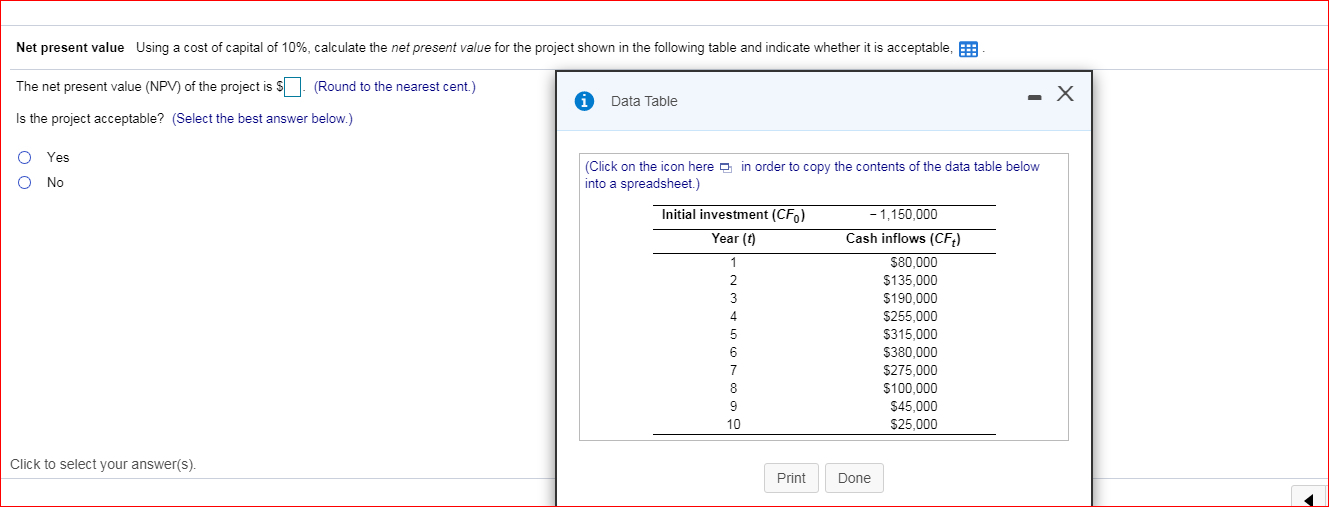Click the Year (t) column header
Image resolution: width=1329 pixels, height=507 pixels.
point(733,238)
